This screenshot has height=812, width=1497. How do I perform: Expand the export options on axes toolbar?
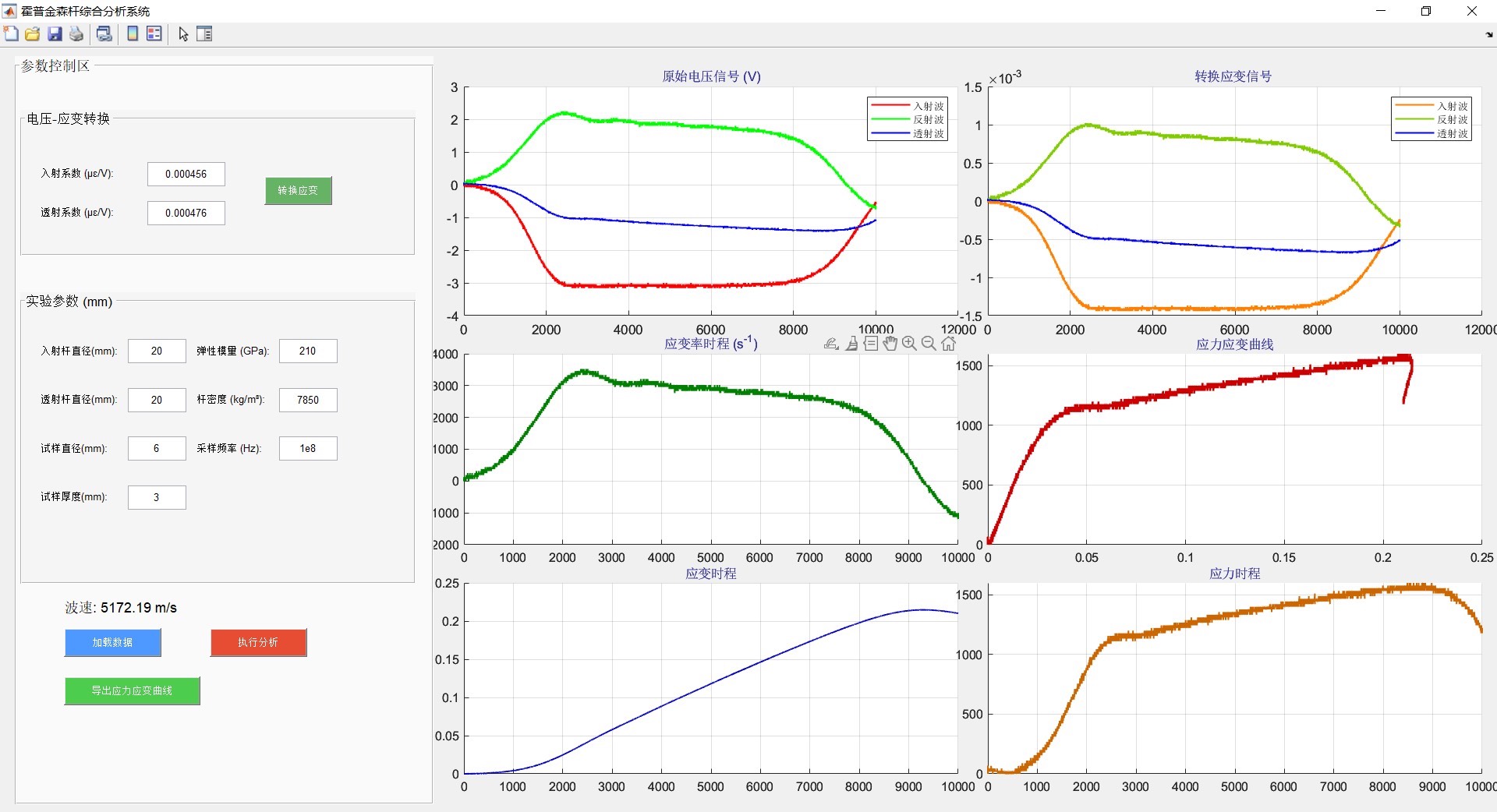pos(831,344)
